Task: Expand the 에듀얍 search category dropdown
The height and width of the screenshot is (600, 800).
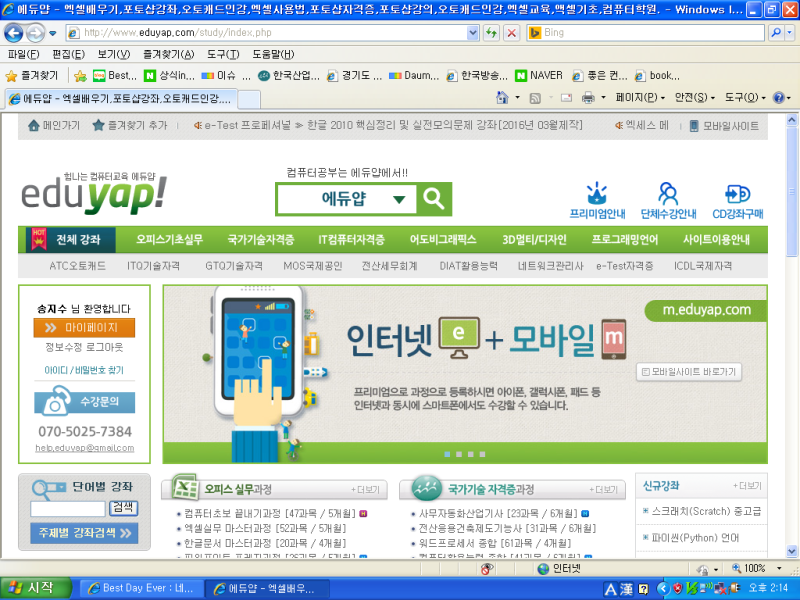Action: pos(399,199)
